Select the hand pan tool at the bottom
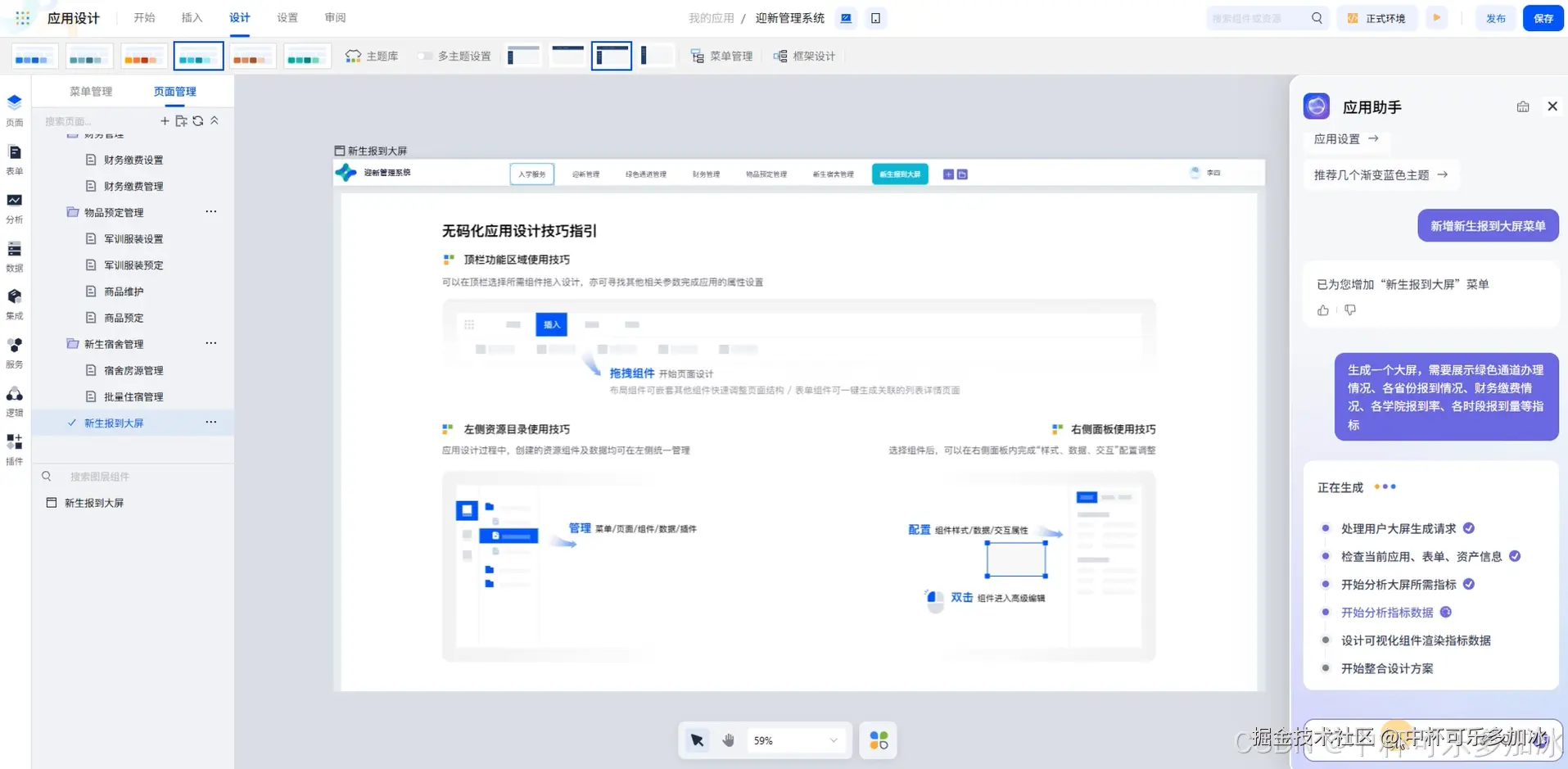1568x769 pixels. 728,740
